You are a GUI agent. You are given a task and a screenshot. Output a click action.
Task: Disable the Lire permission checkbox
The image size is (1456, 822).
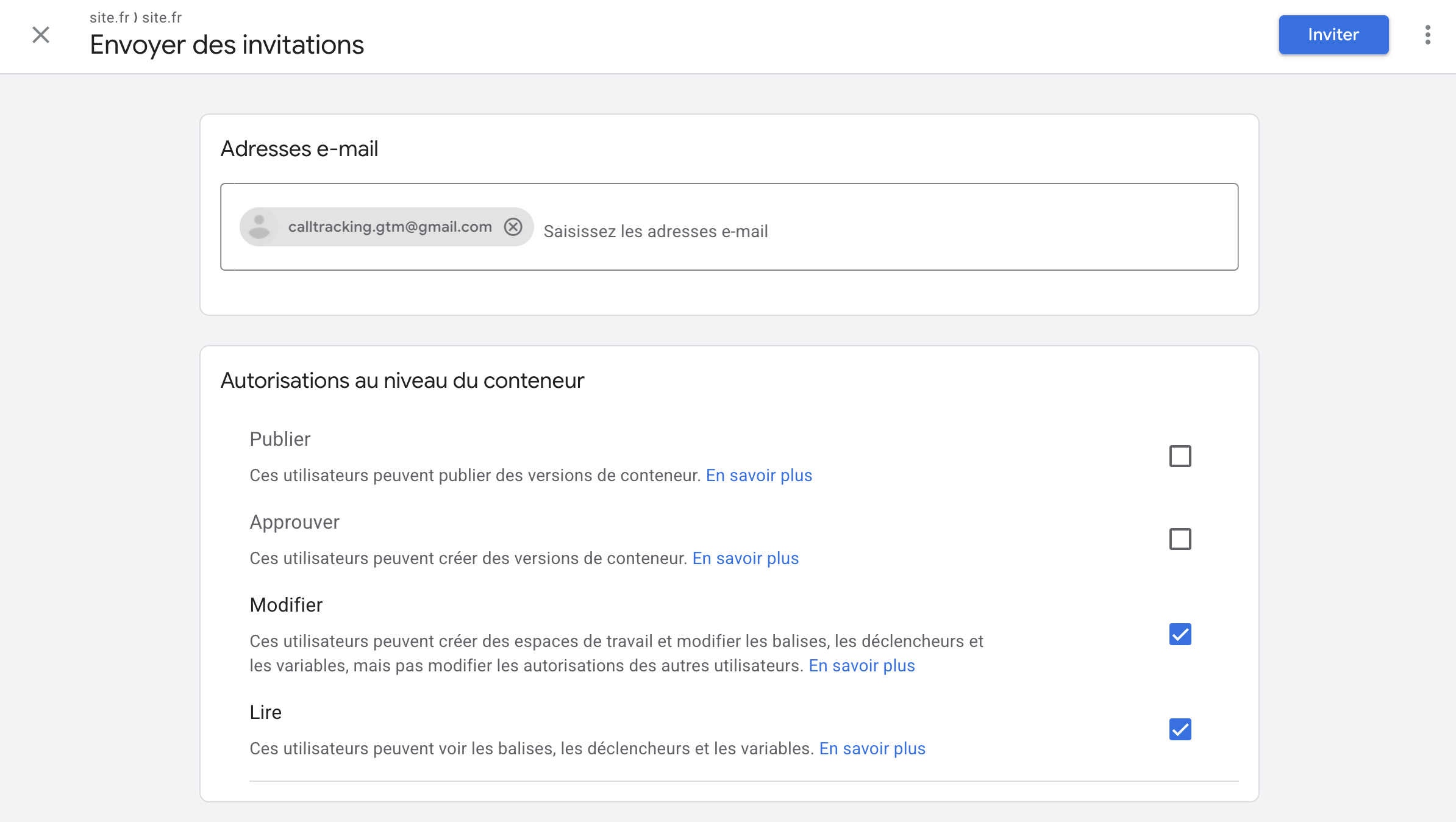coord(1180,729)
